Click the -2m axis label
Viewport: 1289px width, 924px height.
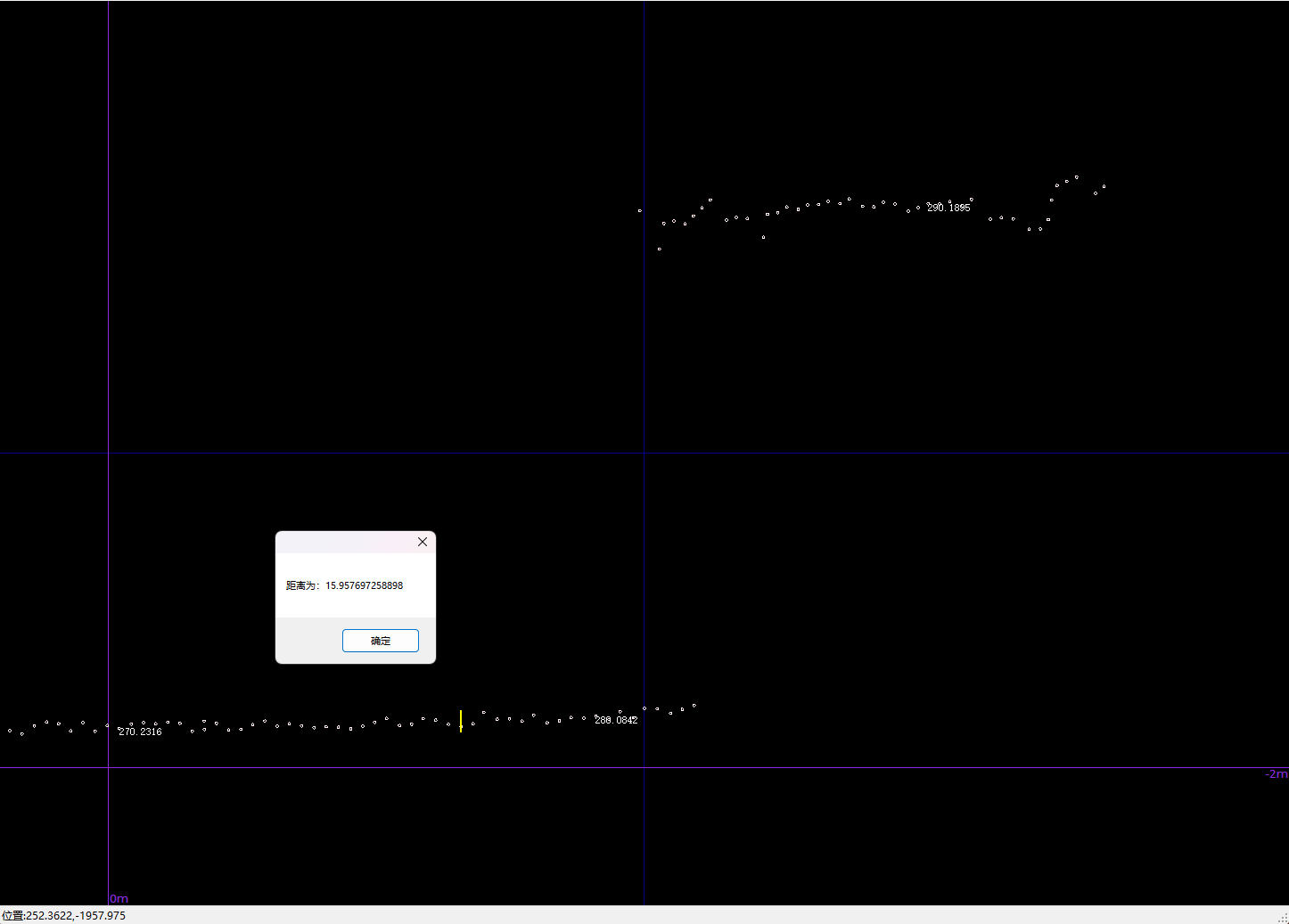(1276, 774)
